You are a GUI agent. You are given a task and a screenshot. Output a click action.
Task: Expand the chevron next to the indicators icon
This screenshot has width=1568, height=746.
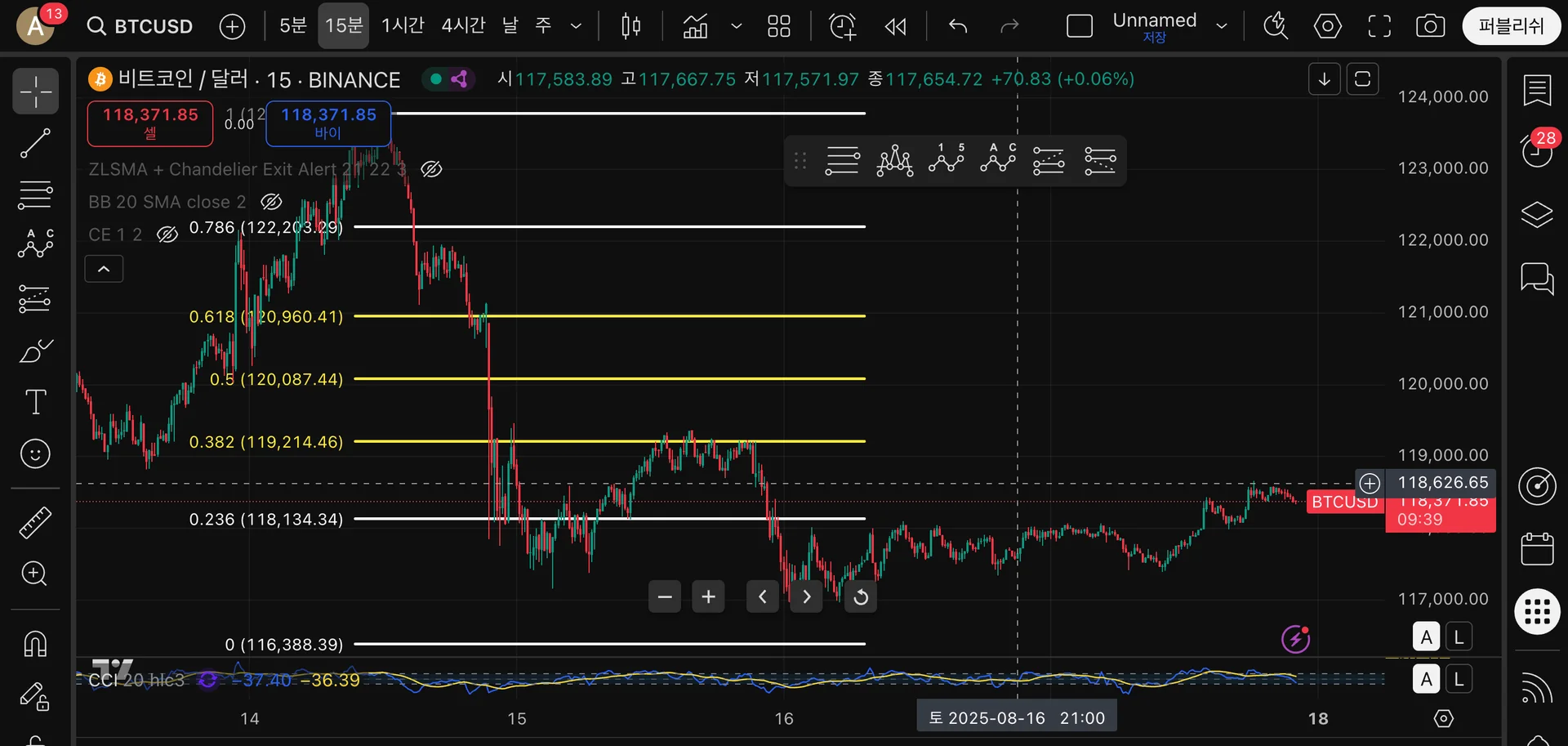[737, 26]
